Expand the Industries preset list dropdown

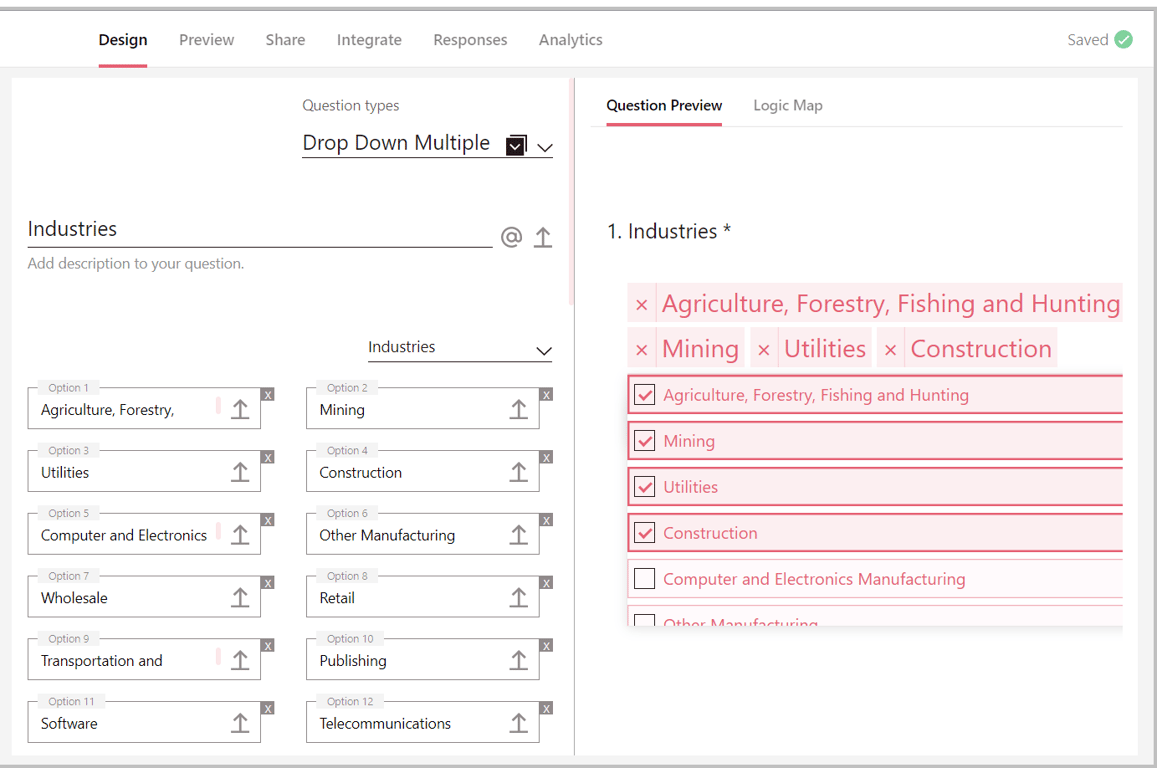pos(543,350)
